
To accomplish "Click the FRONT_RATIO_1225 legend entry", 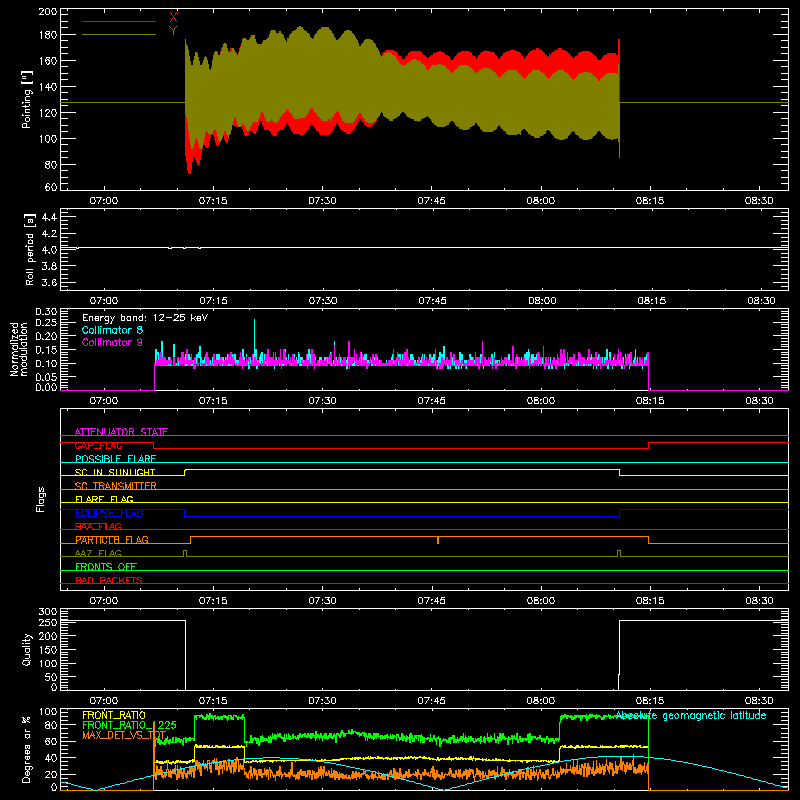I will click(129, 725).
